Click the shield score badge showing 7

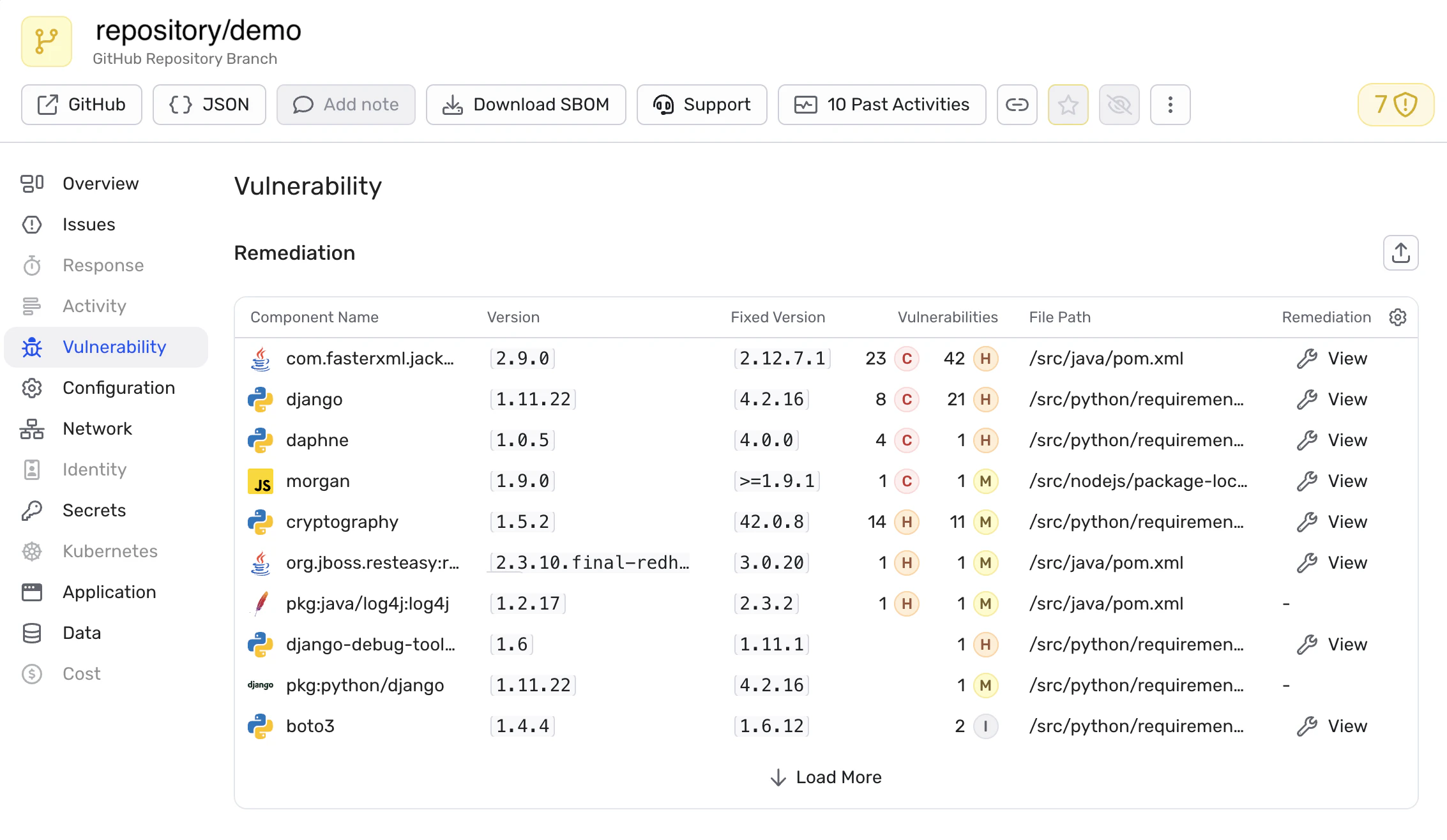point(1396,105)
